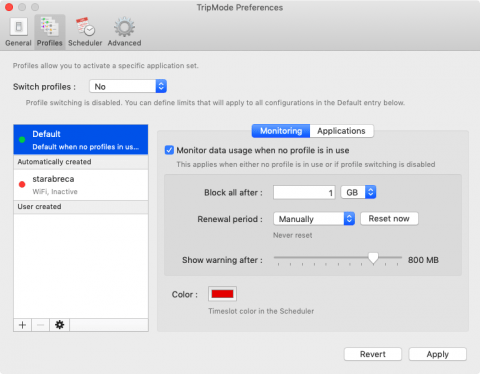Remove profile with the minus button

click(40, 325)
